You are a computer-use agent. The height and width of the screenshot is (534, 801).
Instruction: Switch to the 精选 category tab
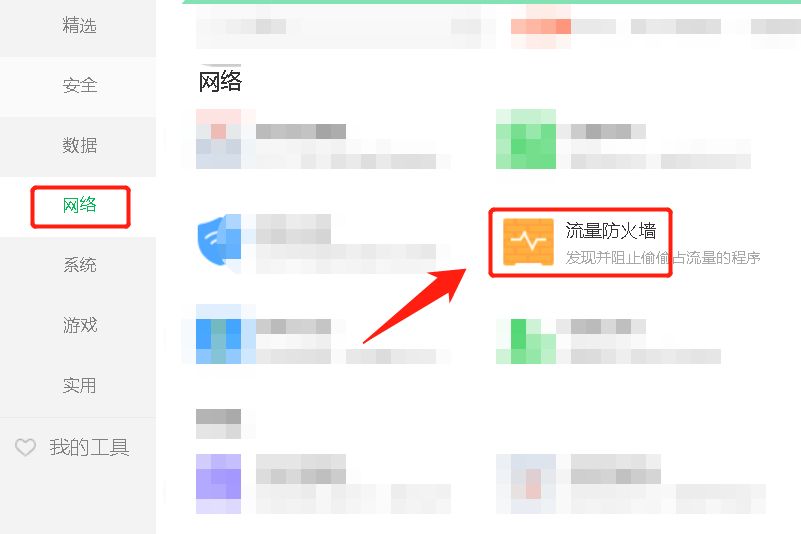coord(78,26)
